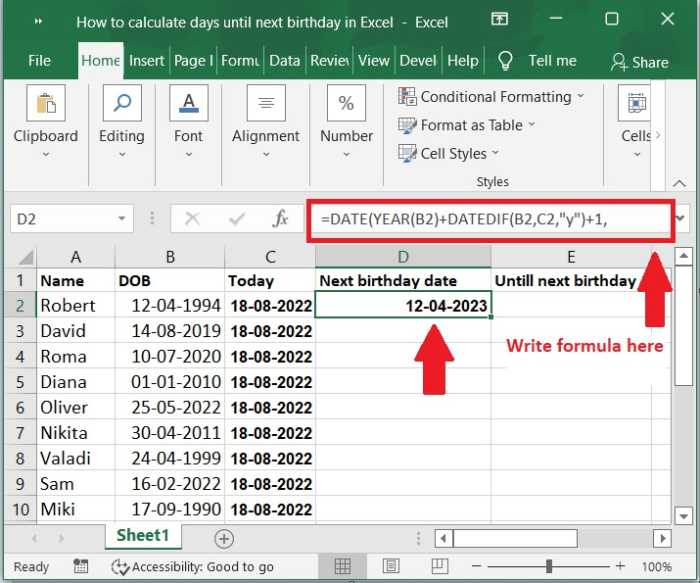Viewport: 700px width, 583px height.
Task: Click the Tell me lightbulb icon
Action: tap(505, 61)
